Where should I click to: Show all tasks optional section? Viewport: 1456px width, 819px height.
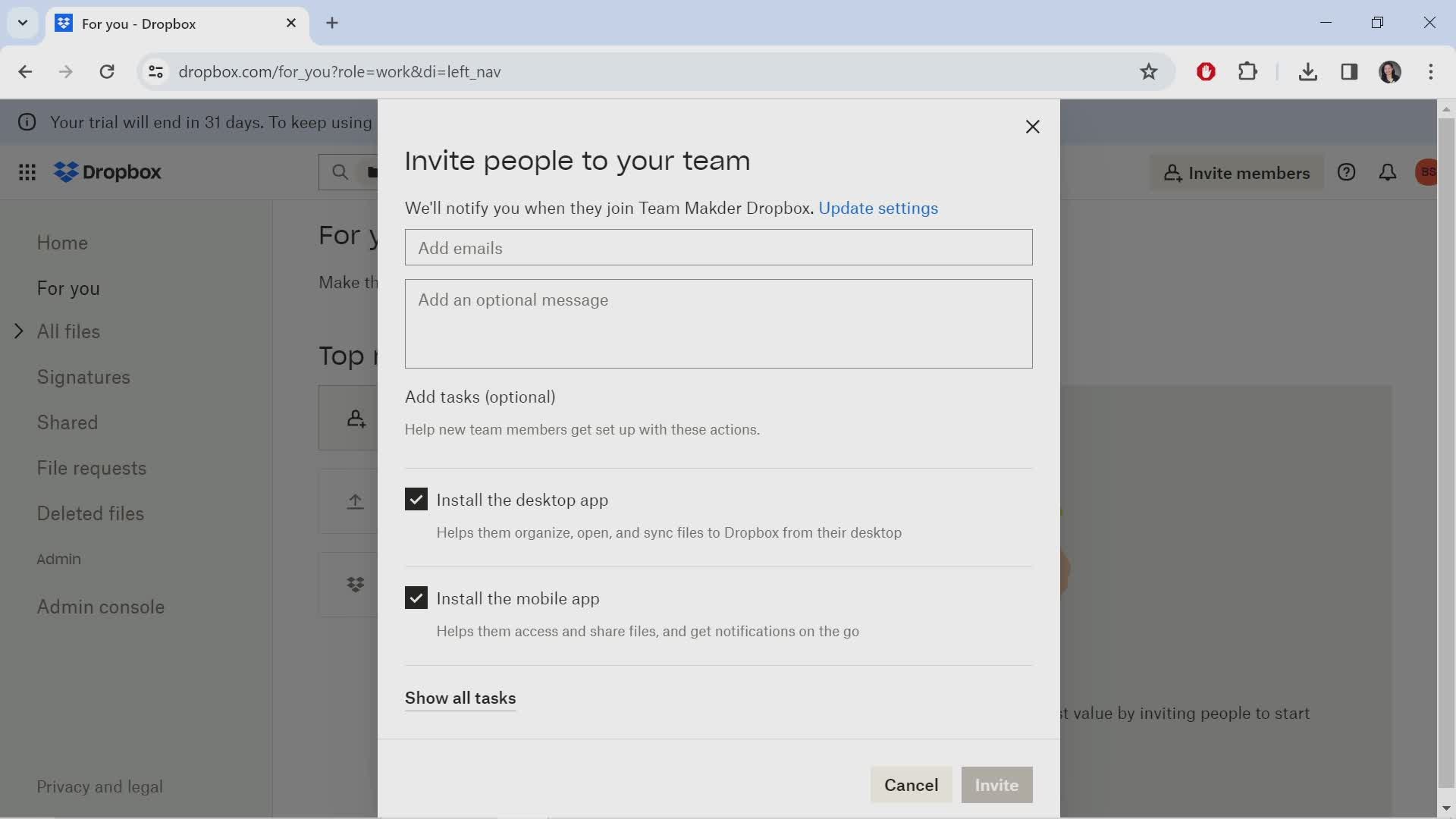pos(461,698)
